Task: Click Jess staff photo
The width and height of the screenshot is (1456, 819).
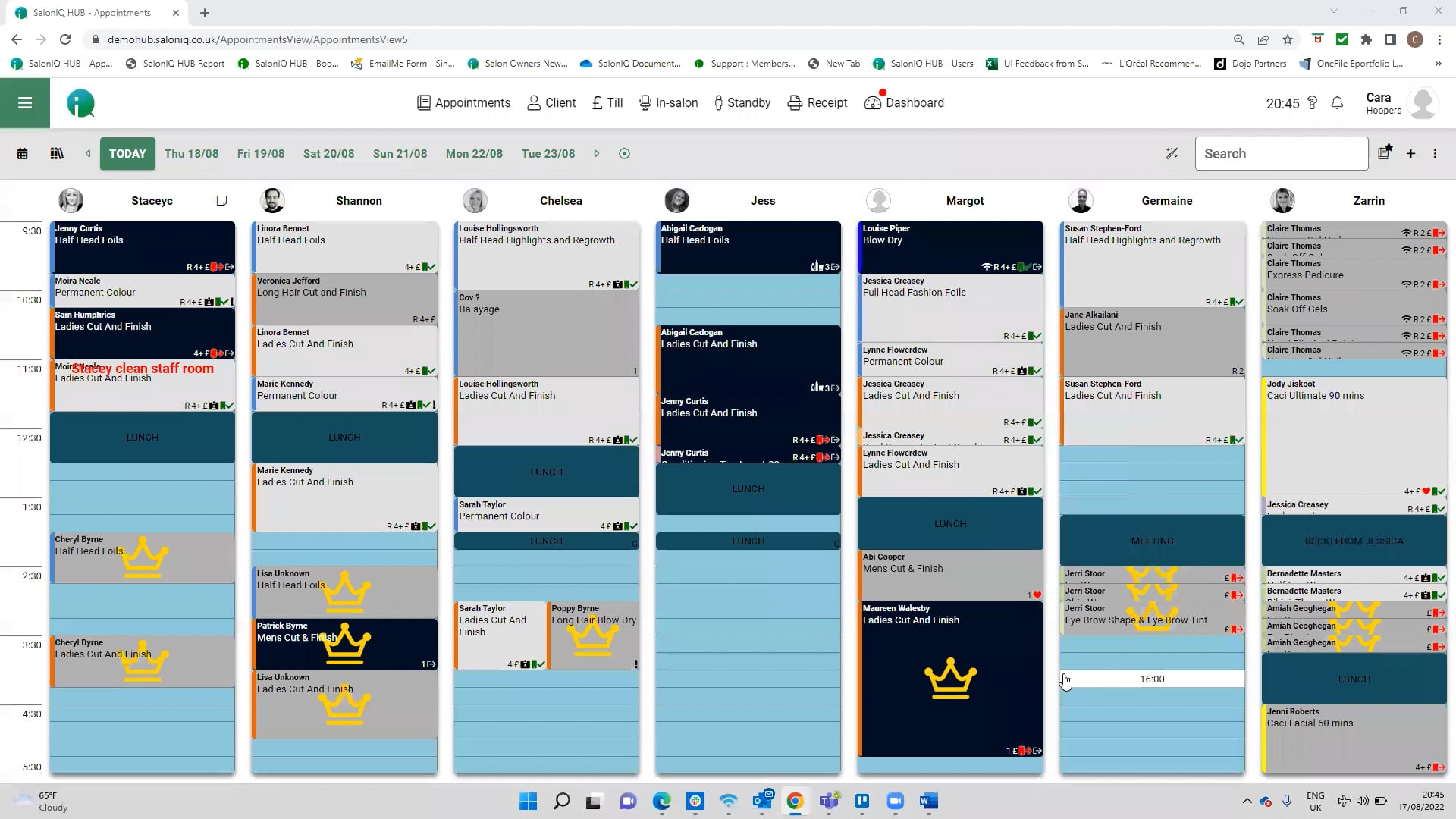Action: pyautogui.click(x=676, y=201)
